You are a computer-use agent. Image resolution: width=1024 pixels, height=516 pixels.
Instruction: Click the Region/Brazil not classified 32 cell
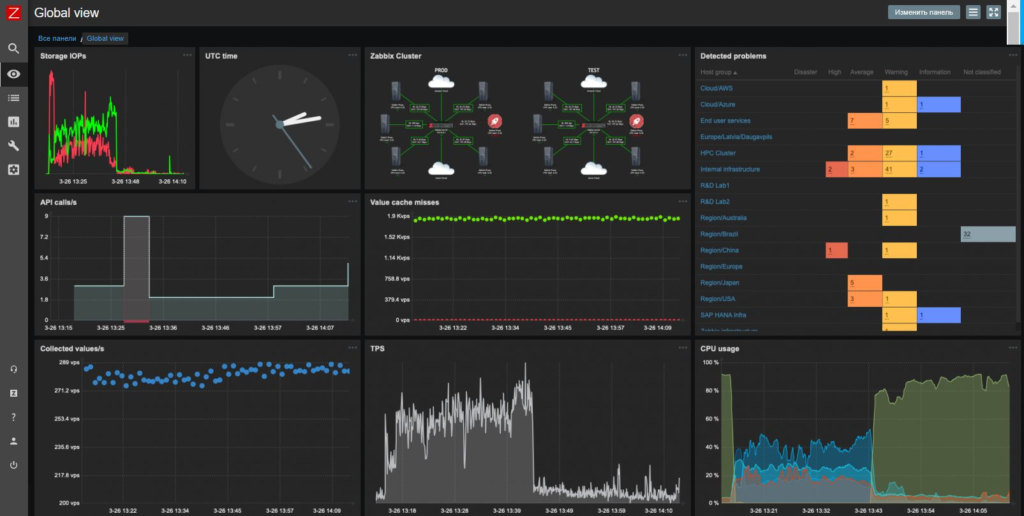pos(987,234)
